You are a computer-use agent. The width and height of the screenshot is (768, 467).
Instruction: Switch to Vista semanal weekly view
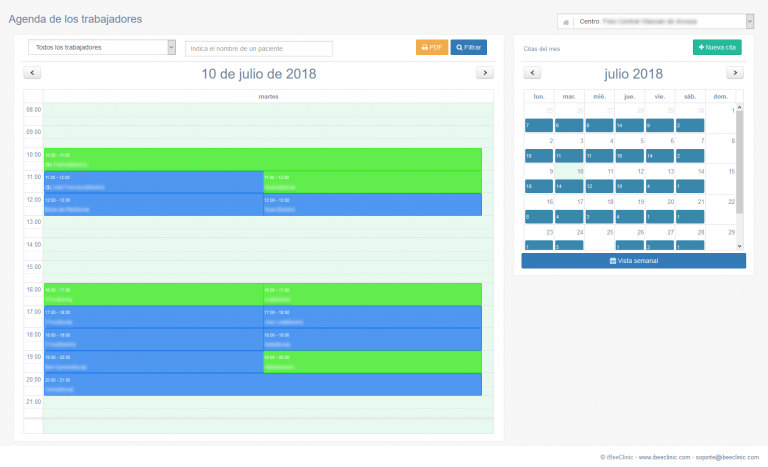[x=633, y=261]
